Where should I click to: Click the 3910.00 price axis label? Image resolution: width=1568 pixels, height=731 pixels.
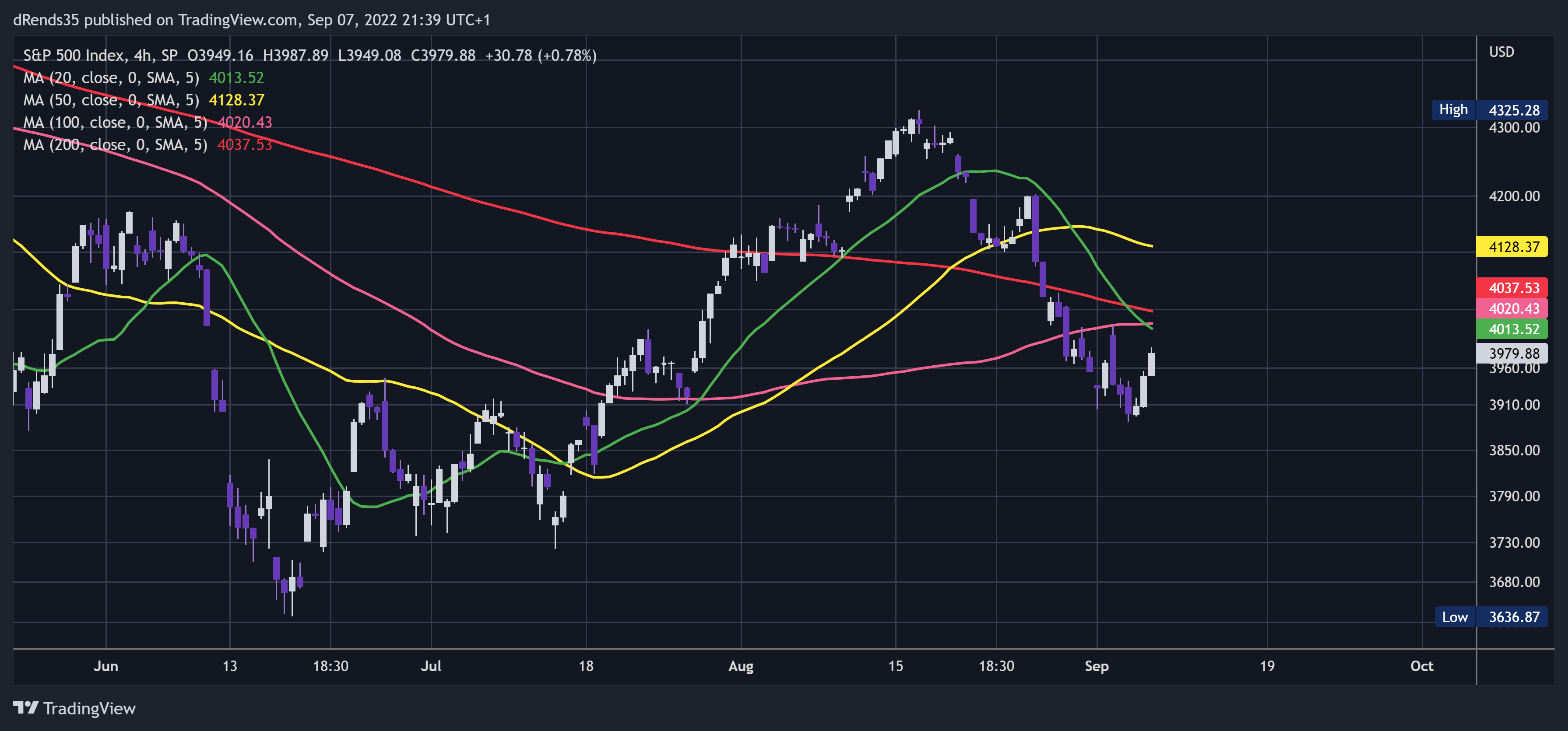click(1514, 404)
